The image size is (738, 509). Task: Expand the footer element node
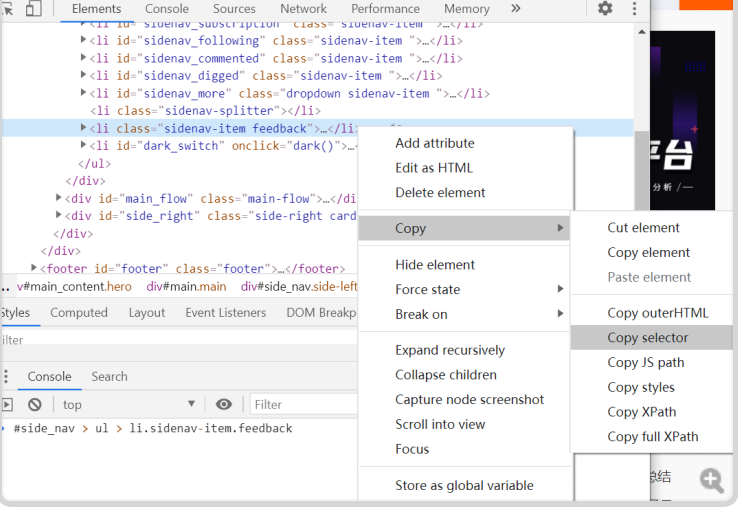click(x=33, y=267)
